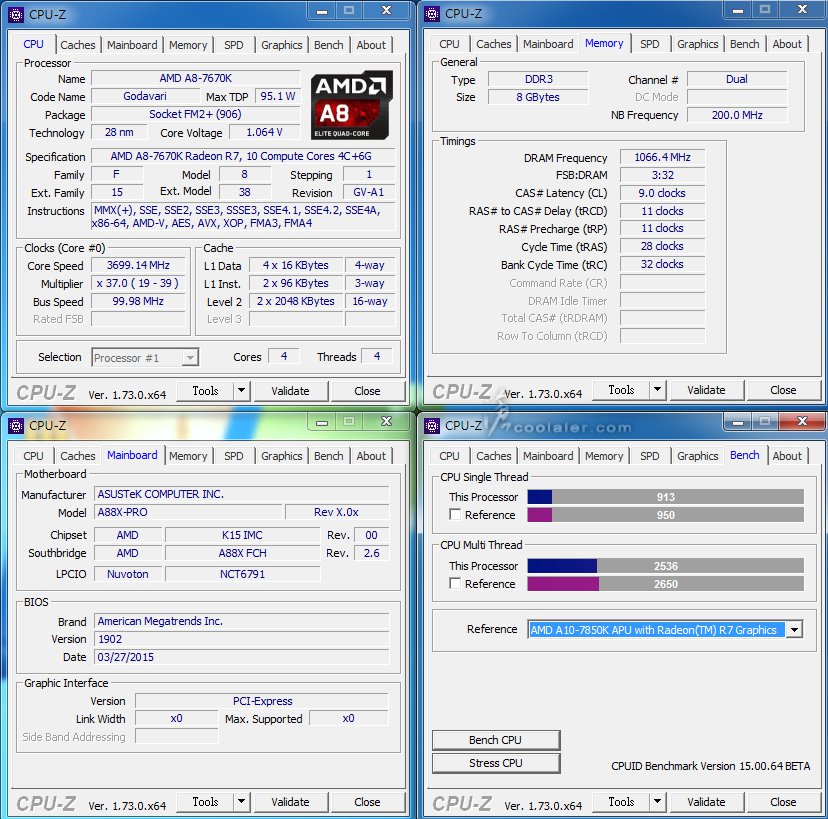Tick the Single Thread Reference checkbox

click(455, 514)
